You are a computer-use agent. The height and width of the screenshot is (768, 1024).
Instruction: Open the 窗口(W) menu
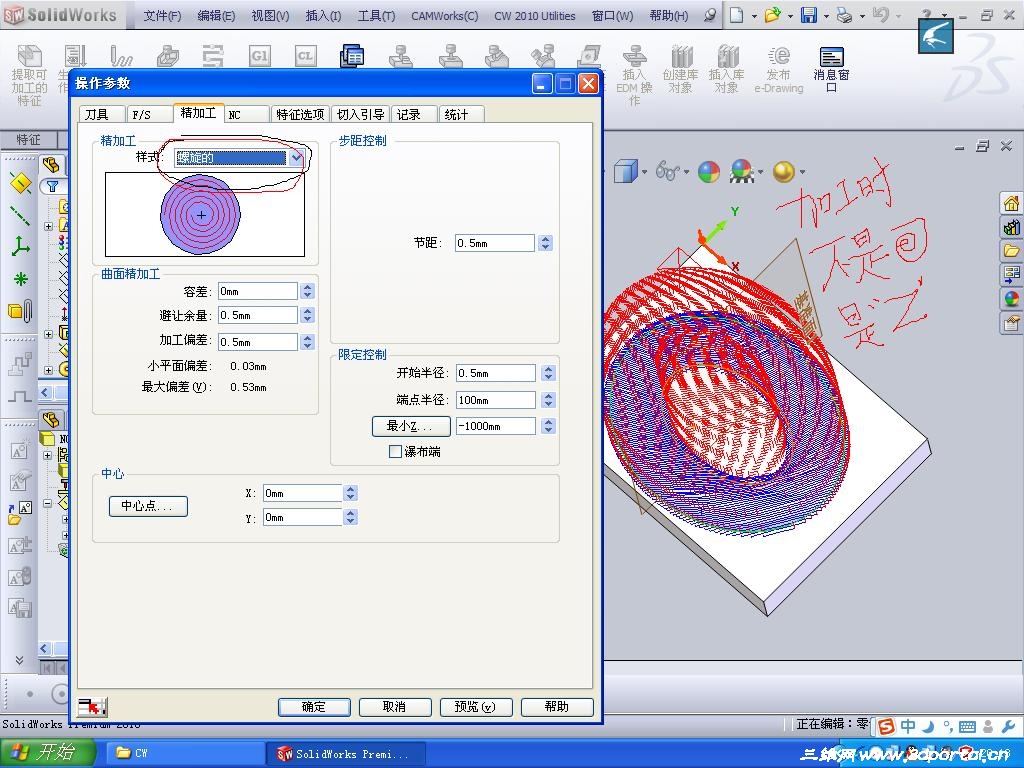(613, 16)
